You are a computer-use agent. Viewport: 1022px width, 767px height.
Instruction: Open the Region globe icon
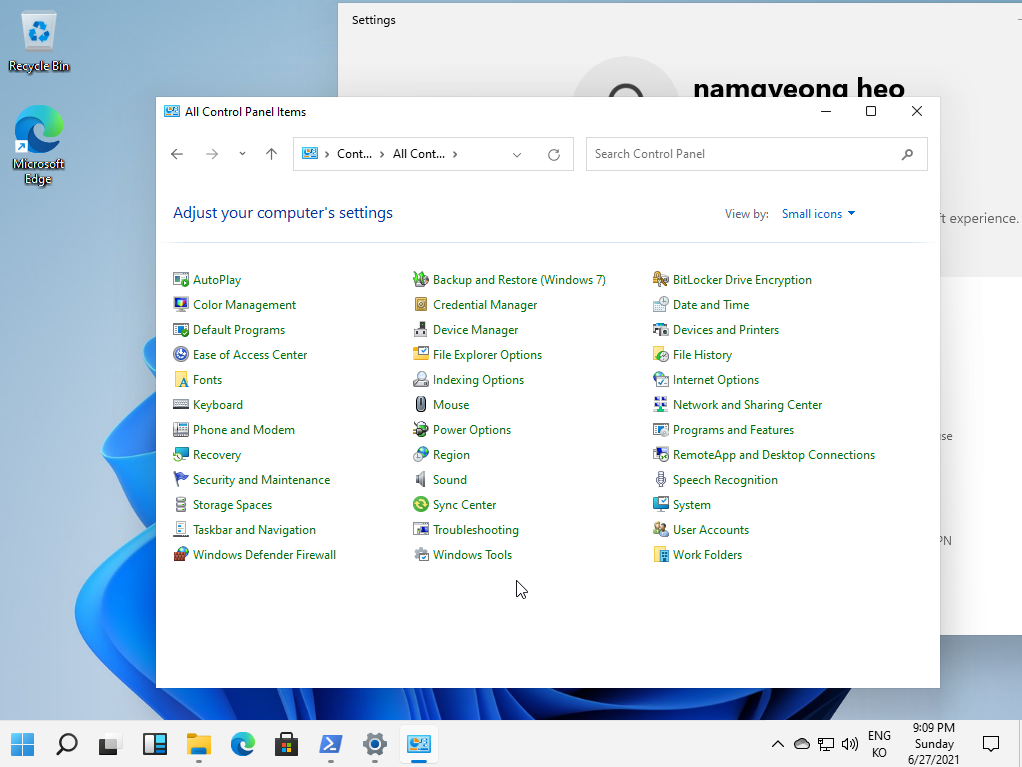click(x=421, y=455)
